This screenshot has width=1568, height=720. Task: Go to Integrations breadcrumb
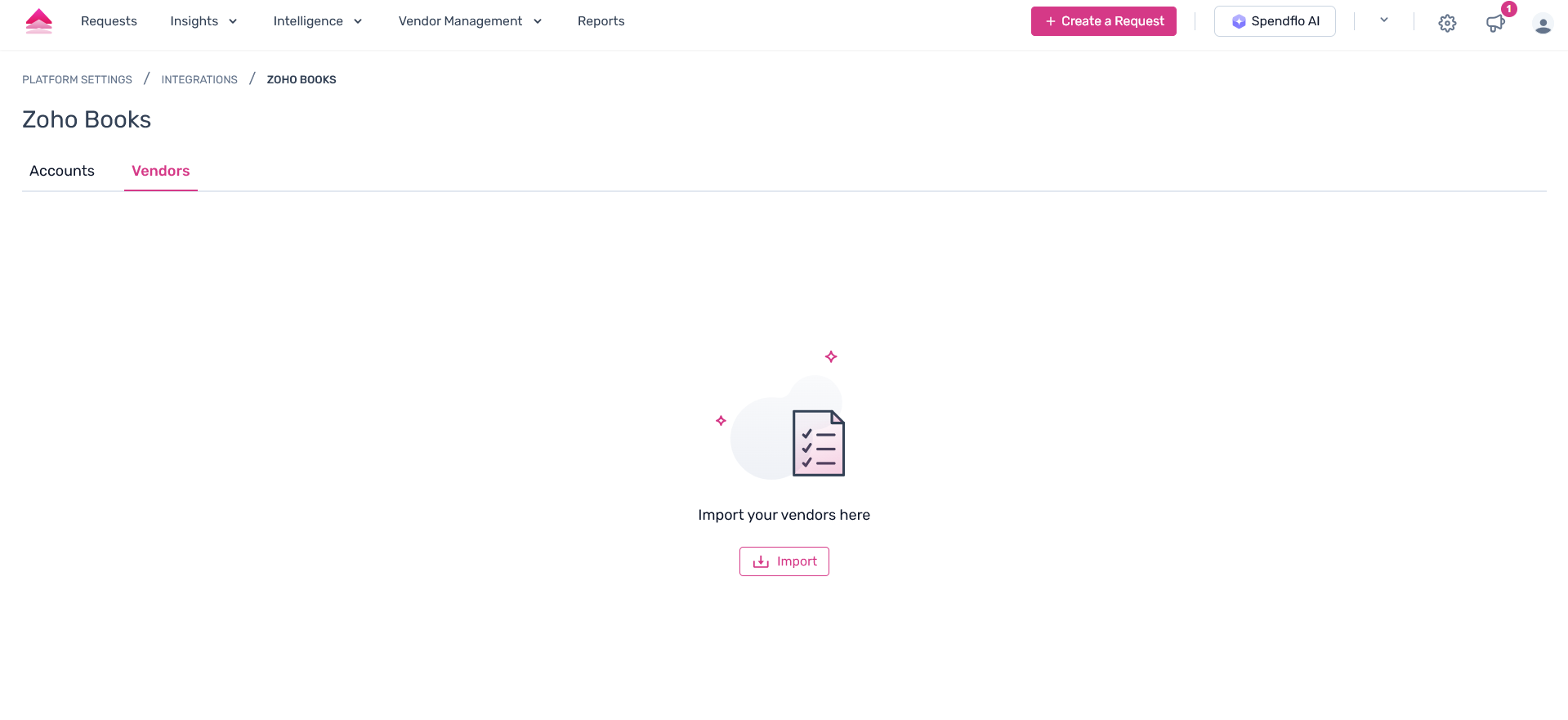tap(199, 79)
